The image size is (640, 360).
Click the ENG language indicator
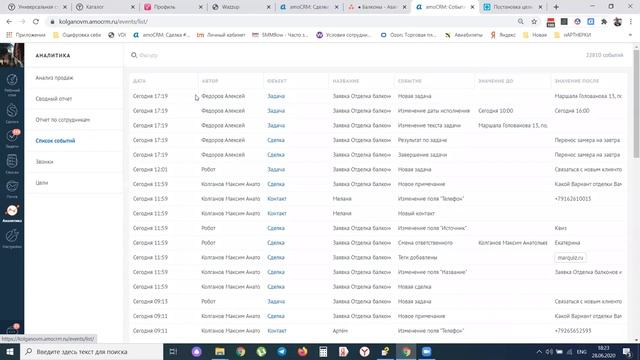point(582,351)
